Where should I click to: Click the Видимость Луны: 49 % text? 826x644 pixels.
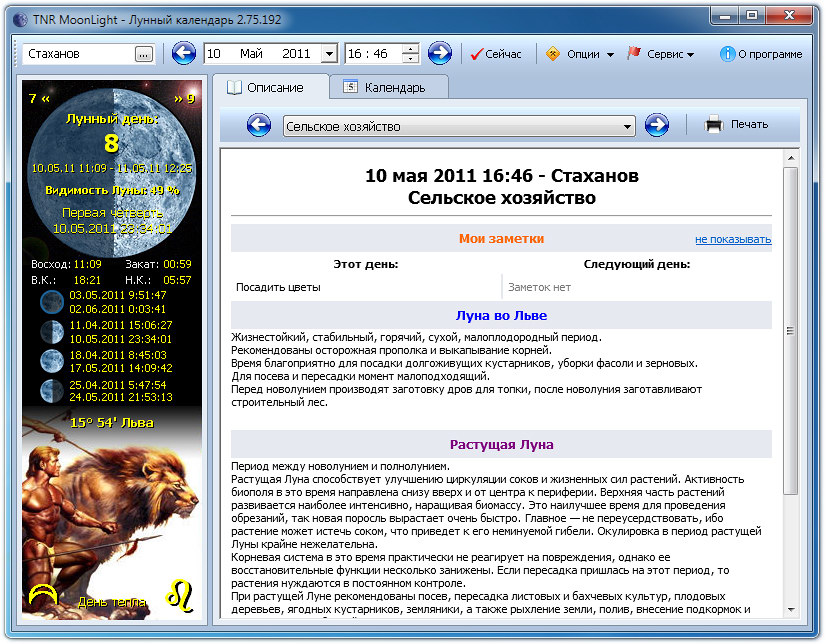(x=112, y=191)
